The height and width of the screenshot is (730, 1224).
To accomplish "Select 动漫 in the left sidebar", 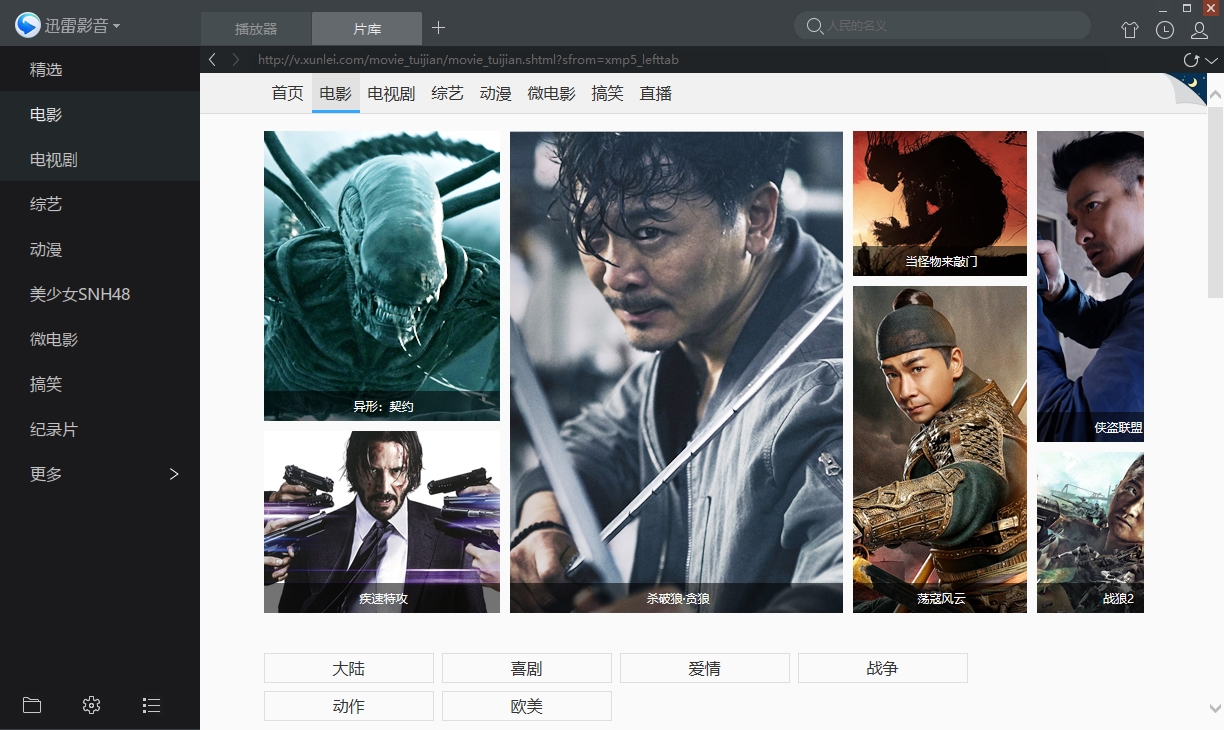I will click(x=100, y=250).
